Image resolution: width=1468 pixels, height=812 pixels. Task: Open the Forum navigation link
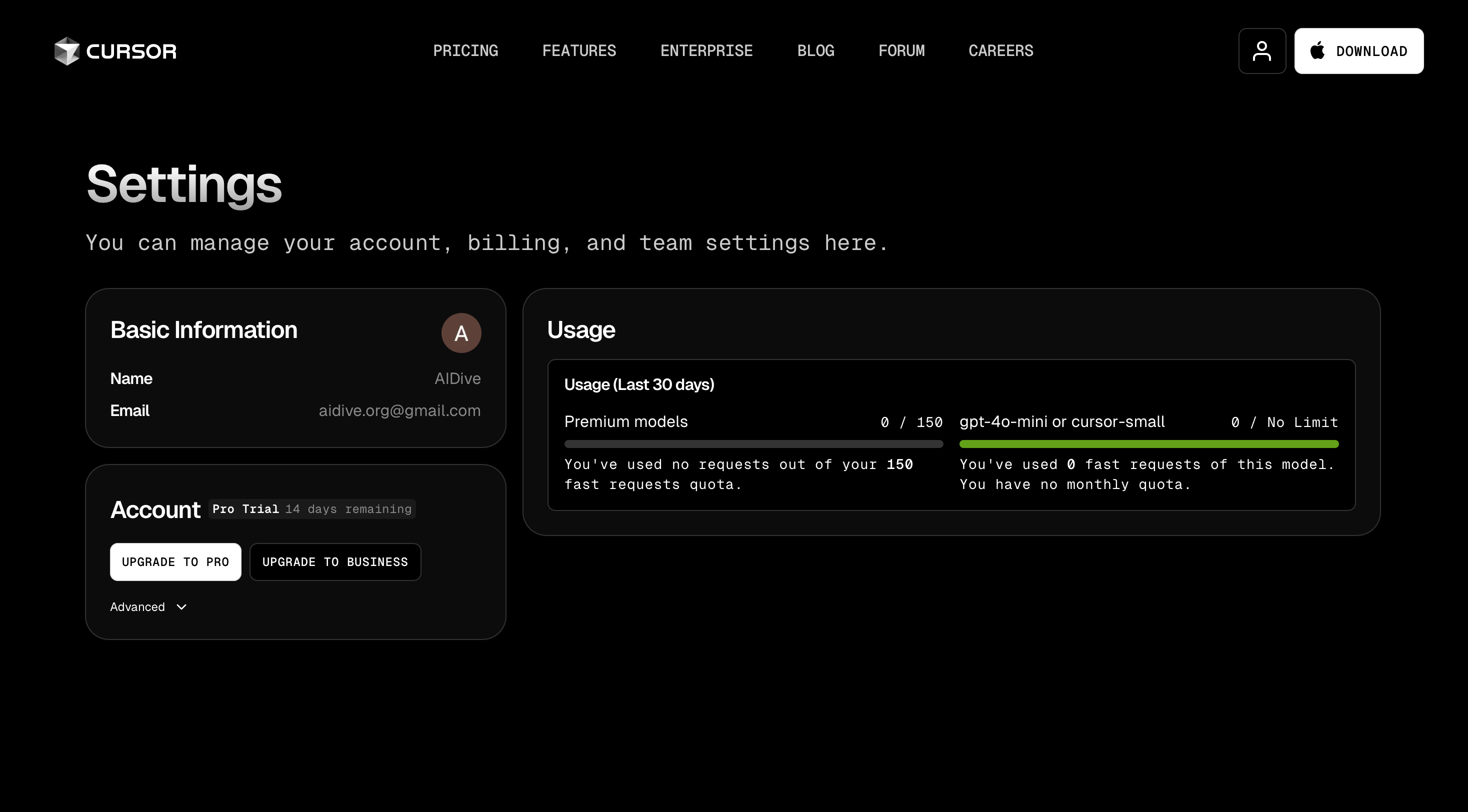[x=901, y=50]
